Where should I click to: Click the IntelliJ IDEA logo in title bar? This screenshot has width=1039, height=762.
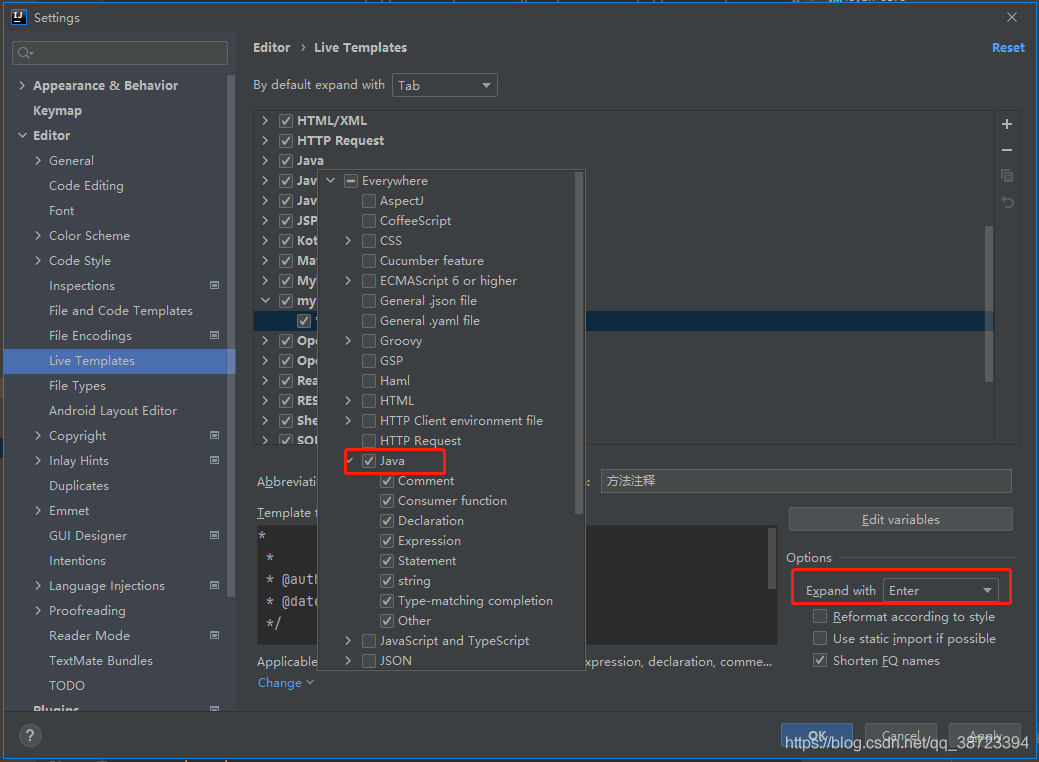pos(19,17)
